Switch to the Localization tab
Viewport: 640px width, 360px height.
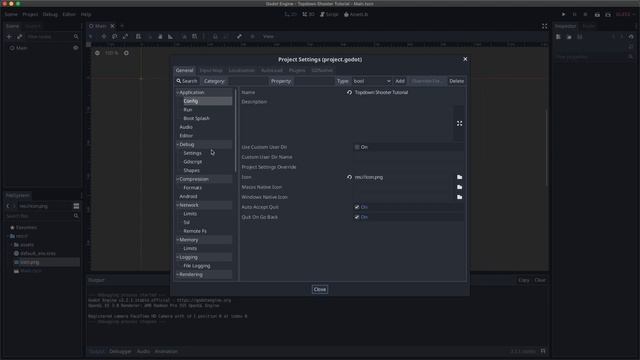pos(242,70)
